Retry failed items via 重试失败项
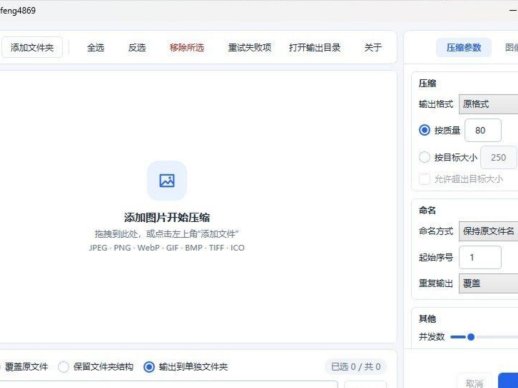The image size is (518, 388). 250,48
